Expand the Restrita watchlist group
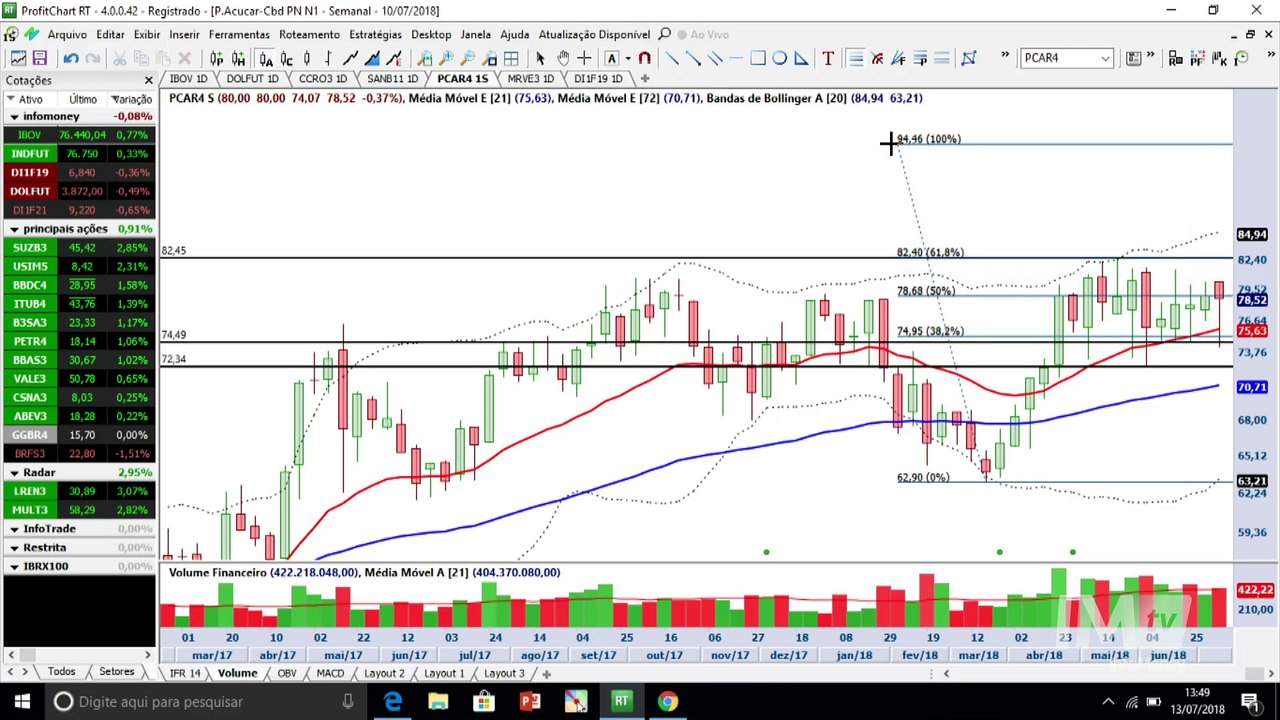Screen dimensions: 1280x720 [x=14, y=548]
